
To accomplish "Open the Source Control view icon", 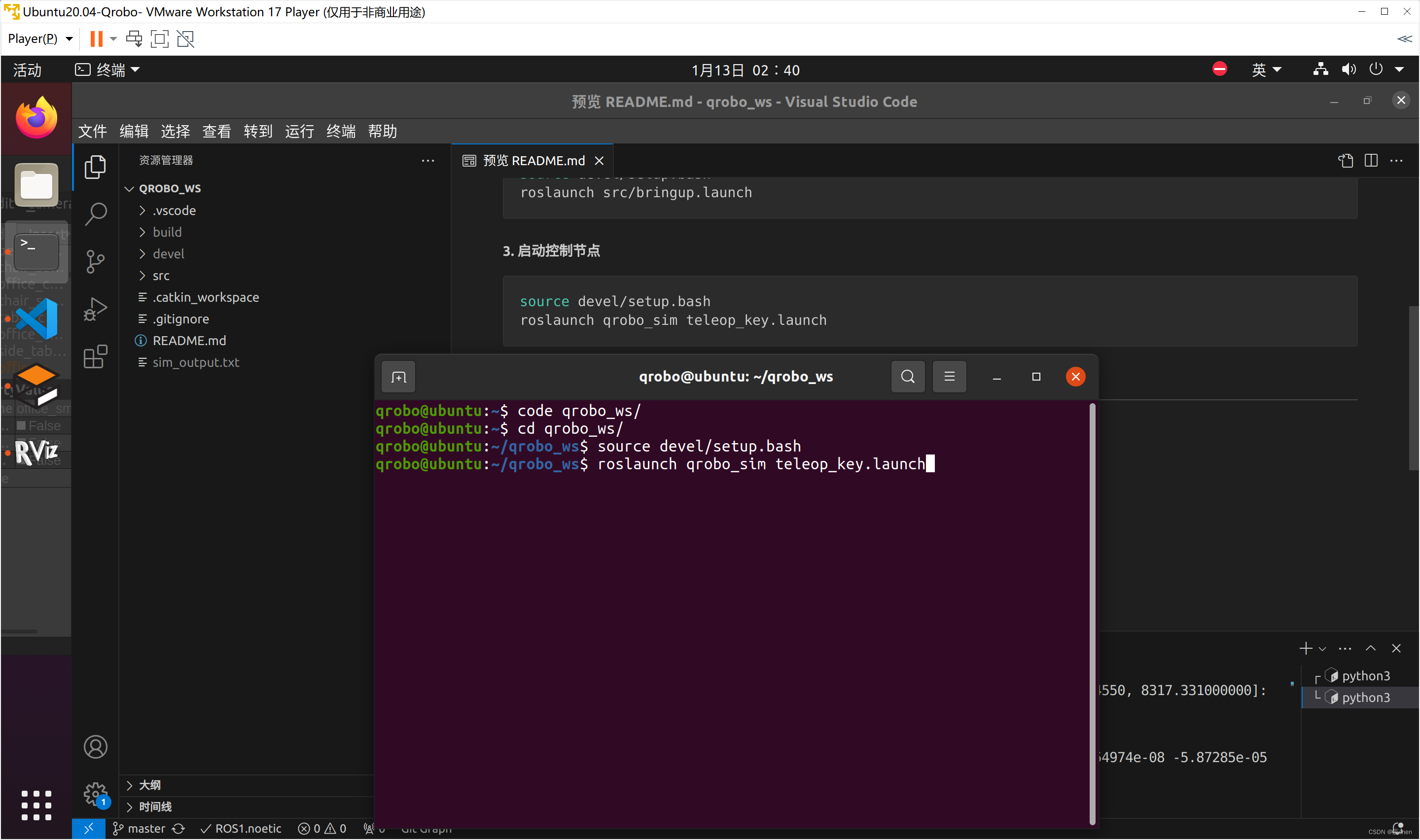I will [x=95, y=261].
